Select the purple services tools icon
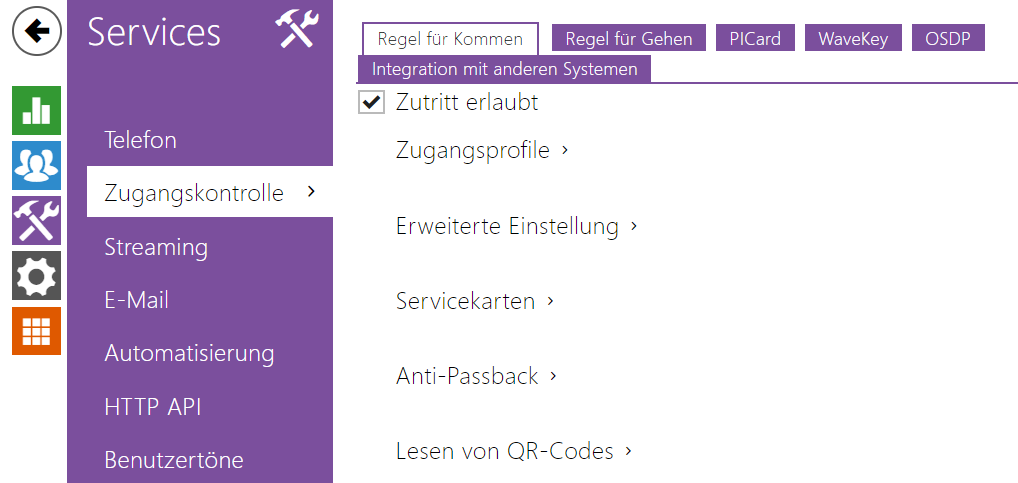 point(37,220)
